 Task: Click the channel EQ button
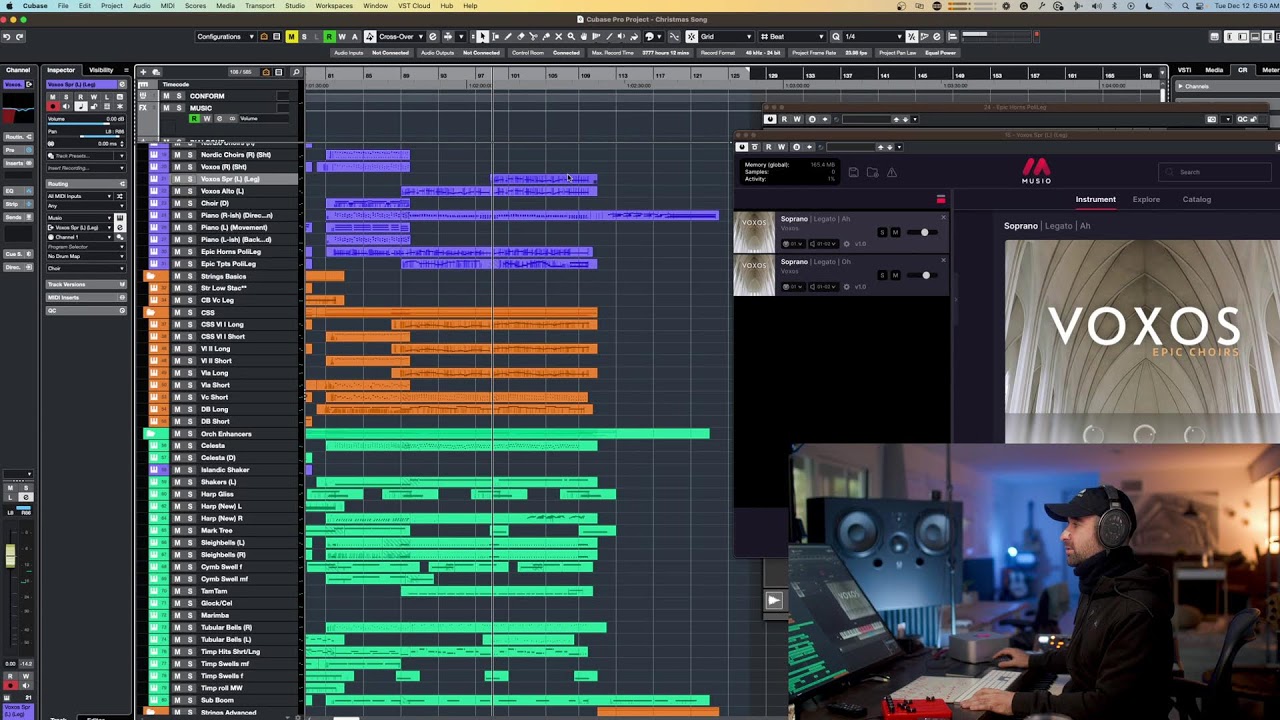[19, 191]
